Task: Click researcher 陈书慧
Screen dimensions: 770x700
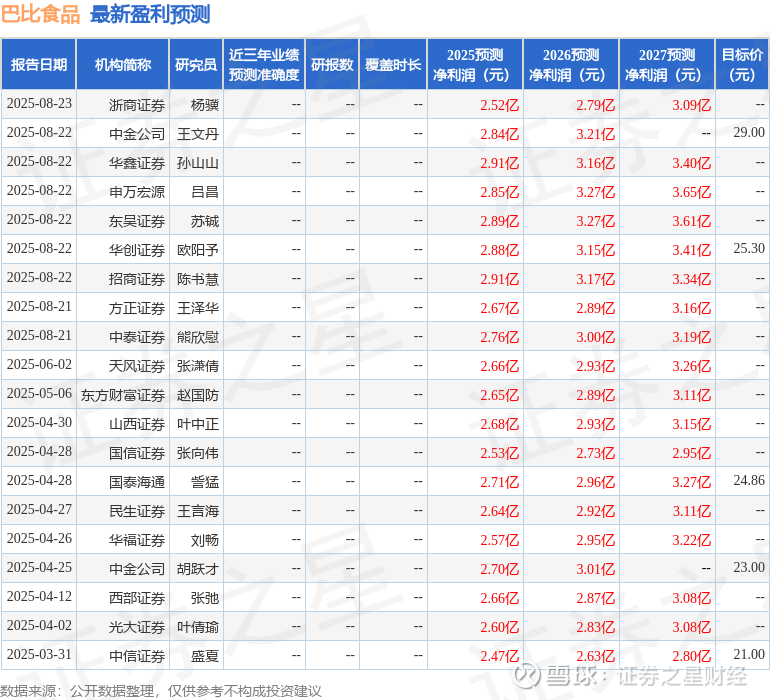Action: [198, 279]
